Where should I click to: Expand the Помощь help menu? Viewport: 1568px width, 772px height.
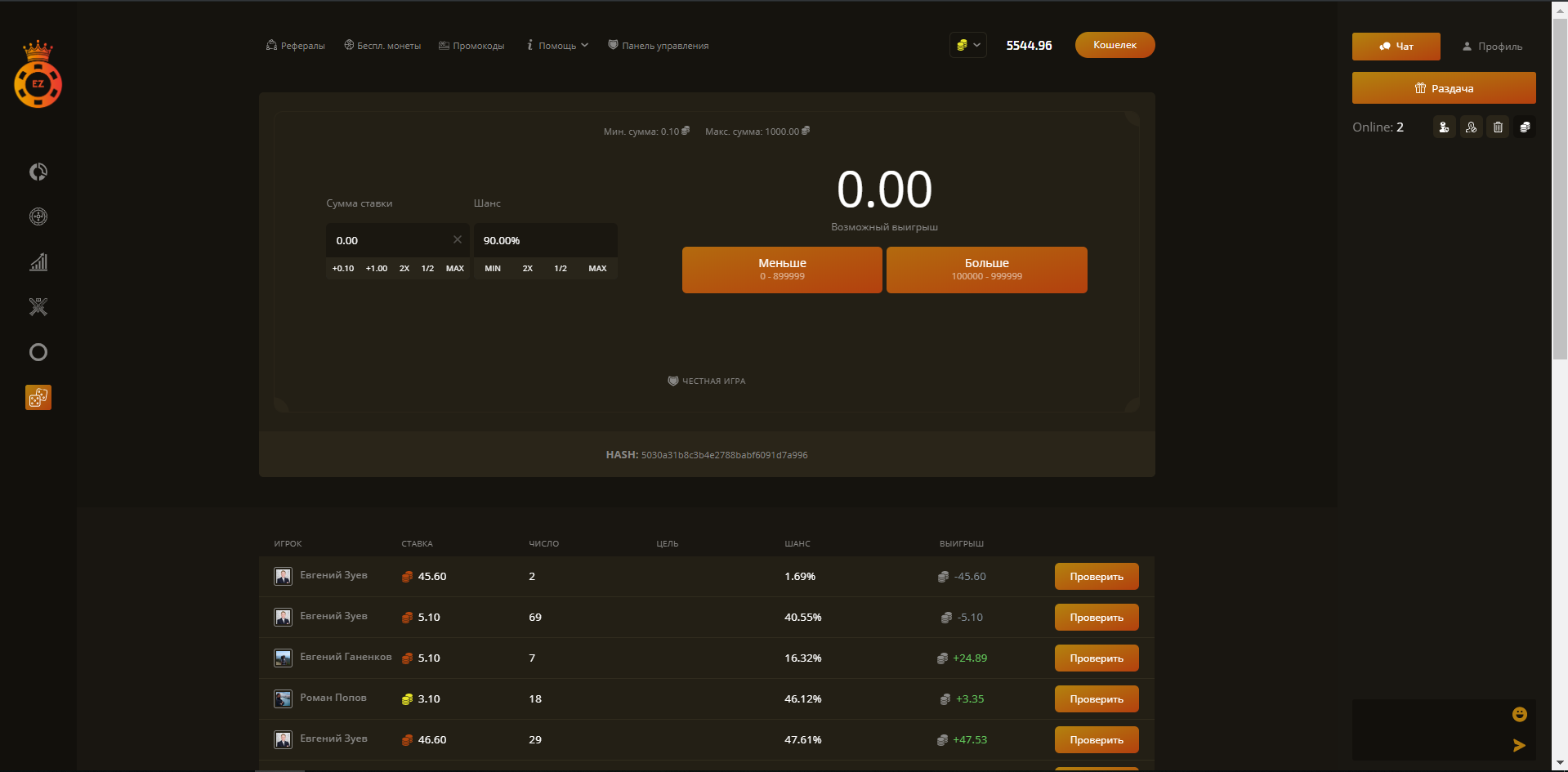[557, 46]
